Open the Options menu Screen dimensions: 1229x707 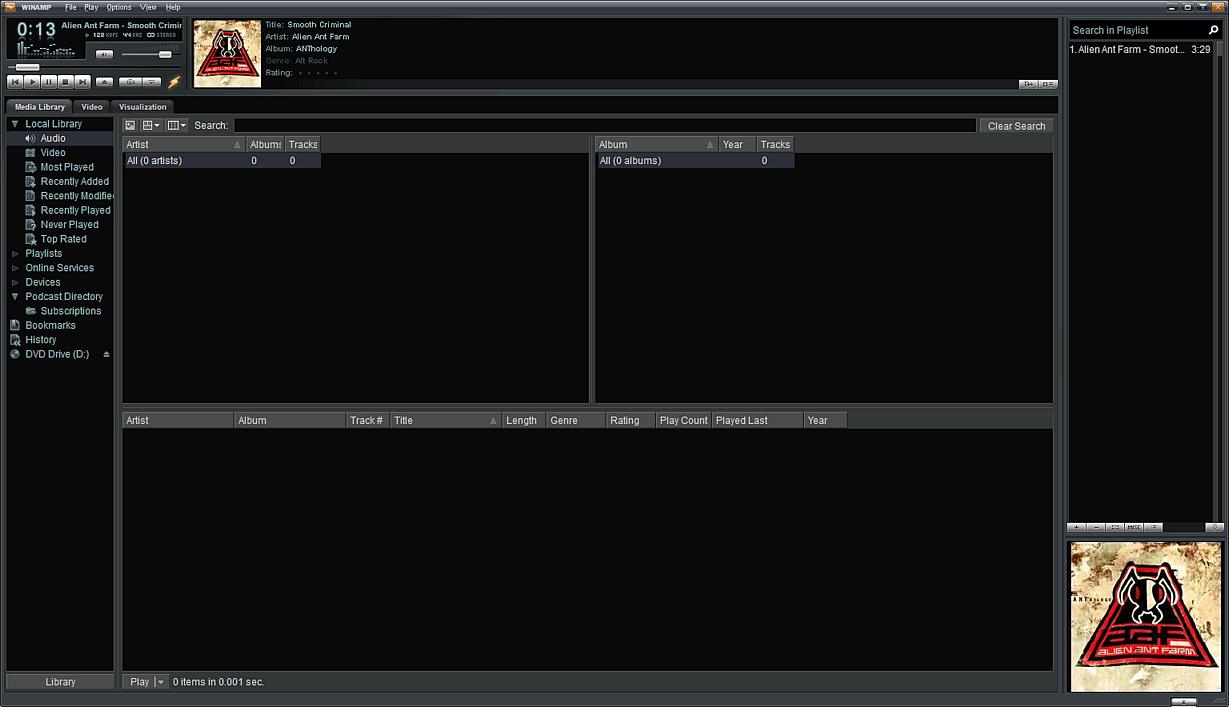pyautogui.click(x=119, y=7)
